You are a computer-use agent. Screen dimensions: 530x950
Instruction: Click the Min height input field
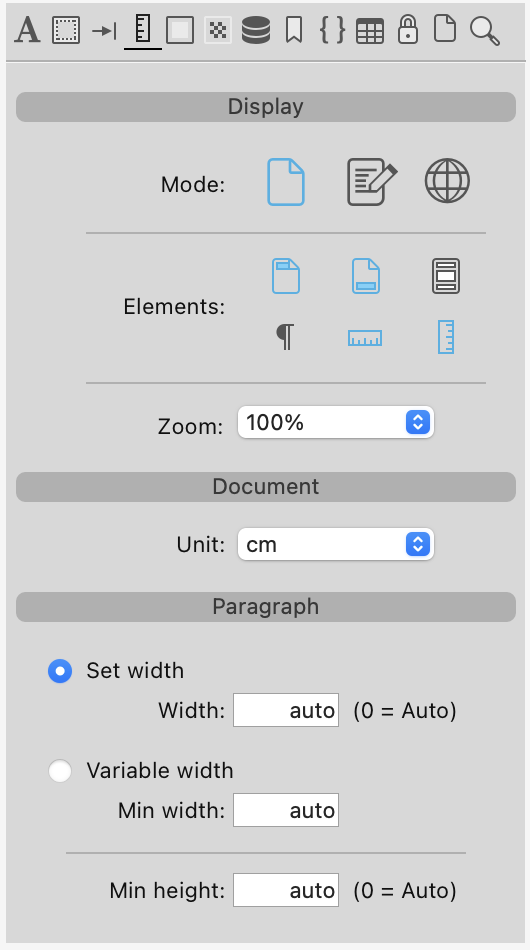click(286, 890)
